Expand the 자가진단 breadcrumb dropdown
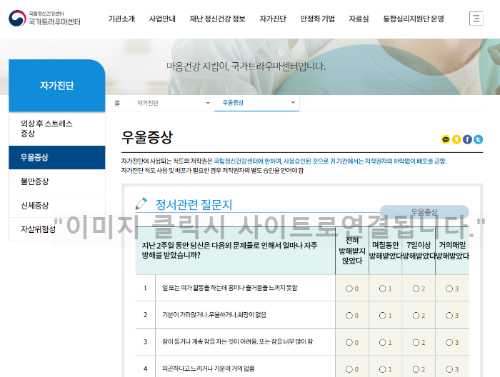 pos(173,103)
